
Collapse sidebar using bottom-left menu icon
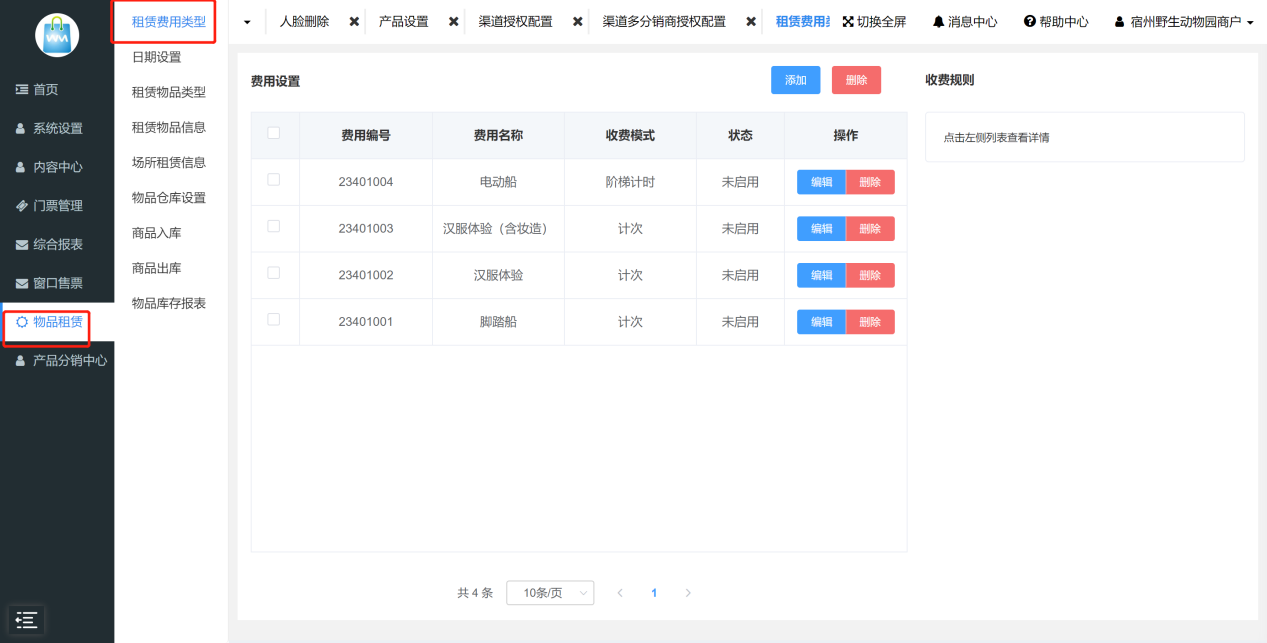[x=26, y=620]
